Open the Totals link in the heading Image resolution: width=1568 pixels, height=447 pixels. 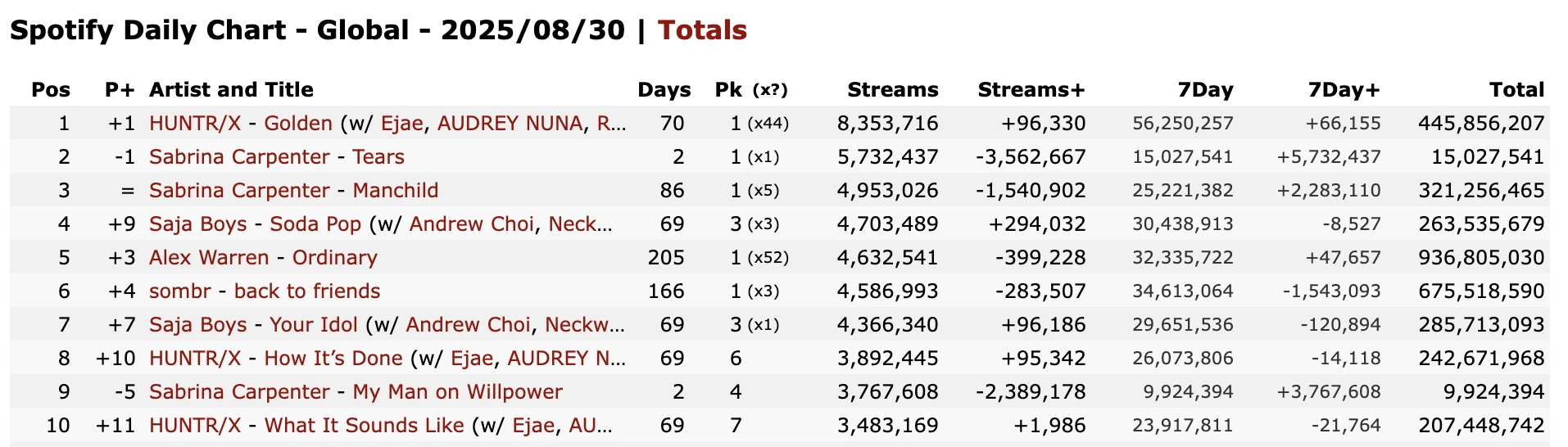(x=702, y=30)
